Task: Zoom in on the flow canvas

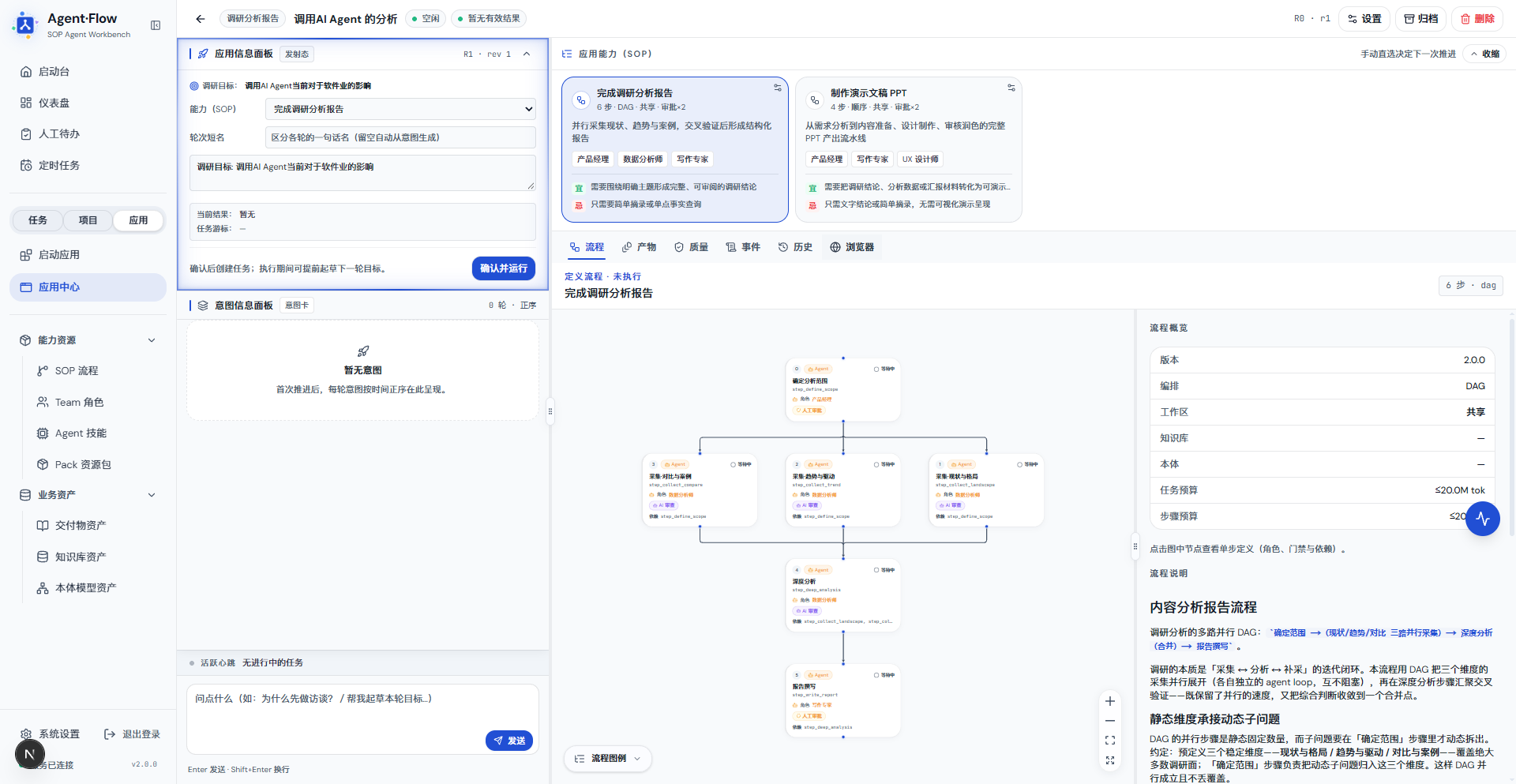Action: tap(1109, 701)
